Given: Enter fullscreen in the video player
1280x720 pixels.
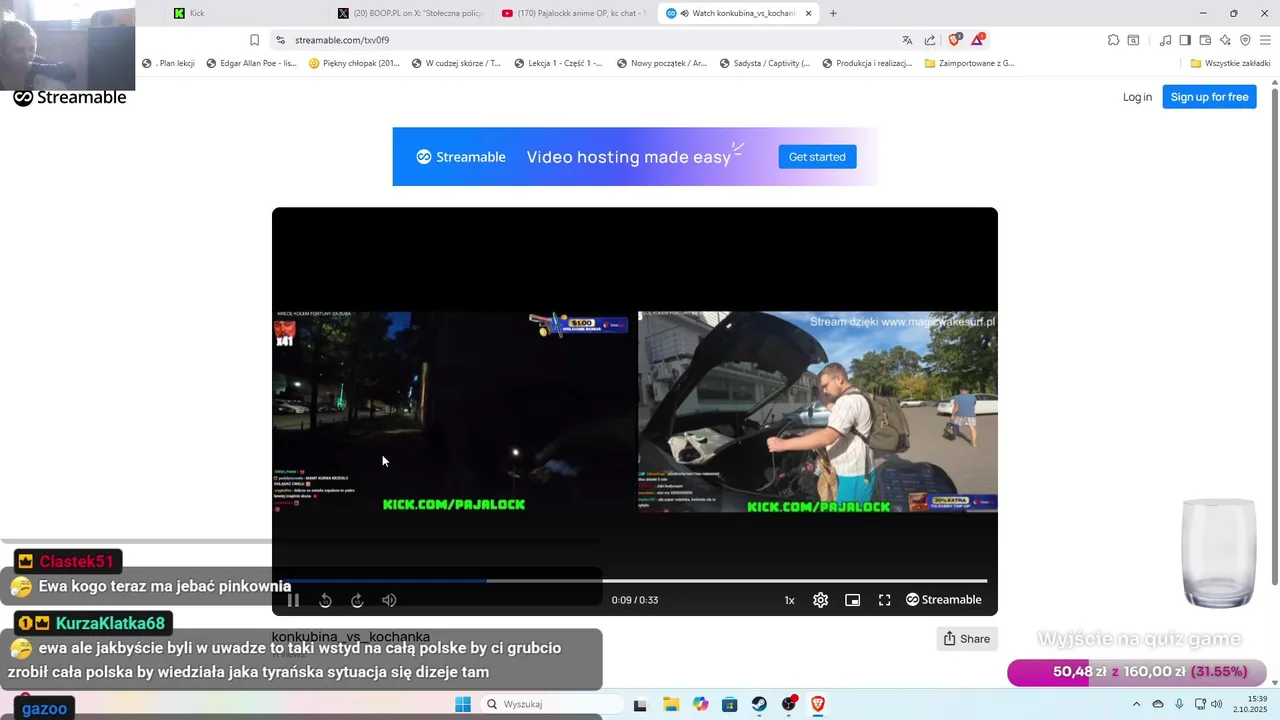Looking at the screenshot, I should click(x=884, y=600).
